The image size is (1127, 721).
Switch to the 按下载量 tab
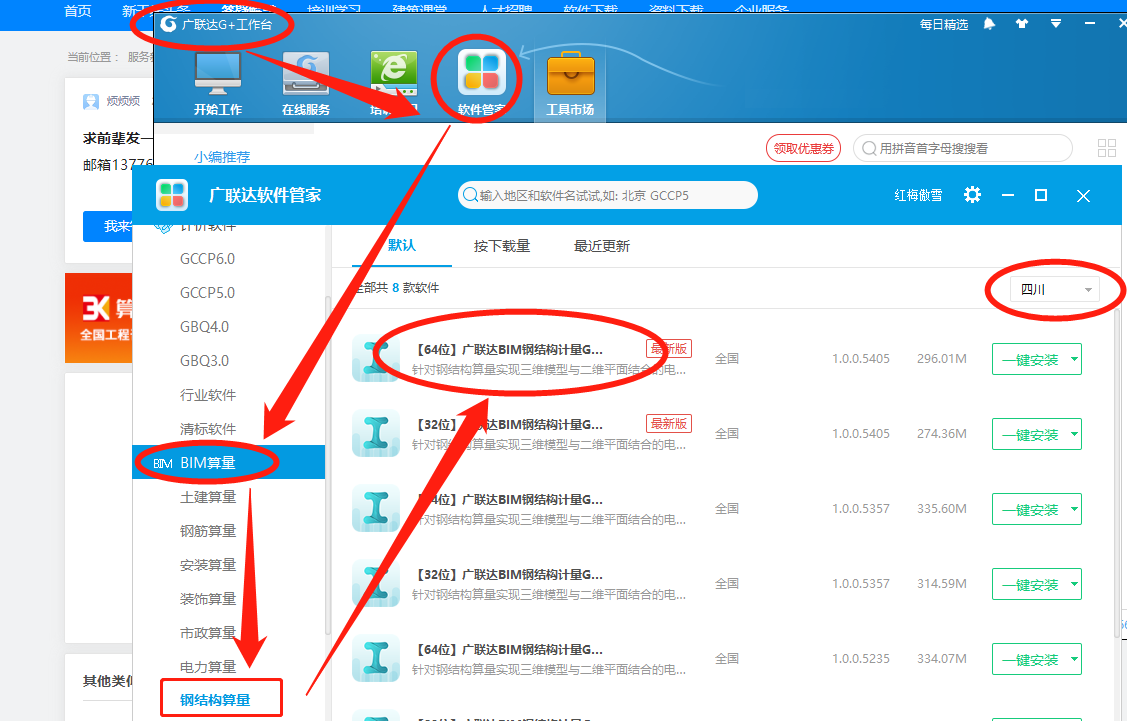pos(502,246)
